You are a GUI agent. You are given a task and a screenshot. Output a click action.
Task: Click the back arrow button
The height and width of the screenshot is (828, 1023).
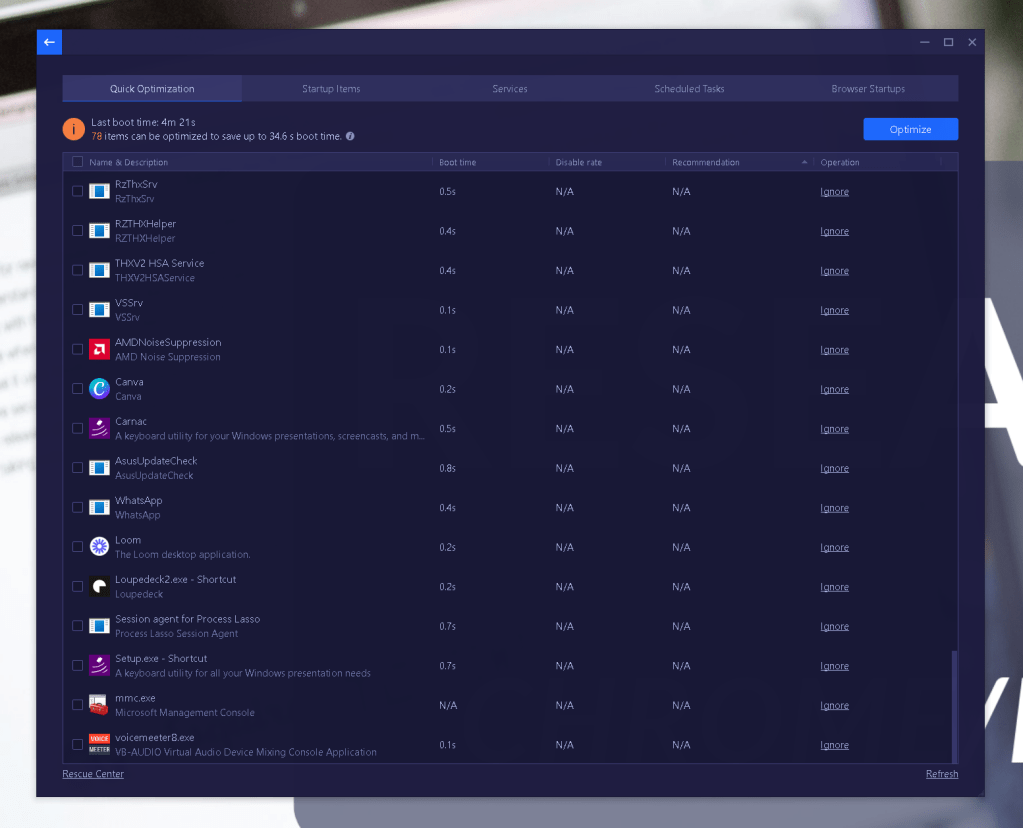pos(49,42)
